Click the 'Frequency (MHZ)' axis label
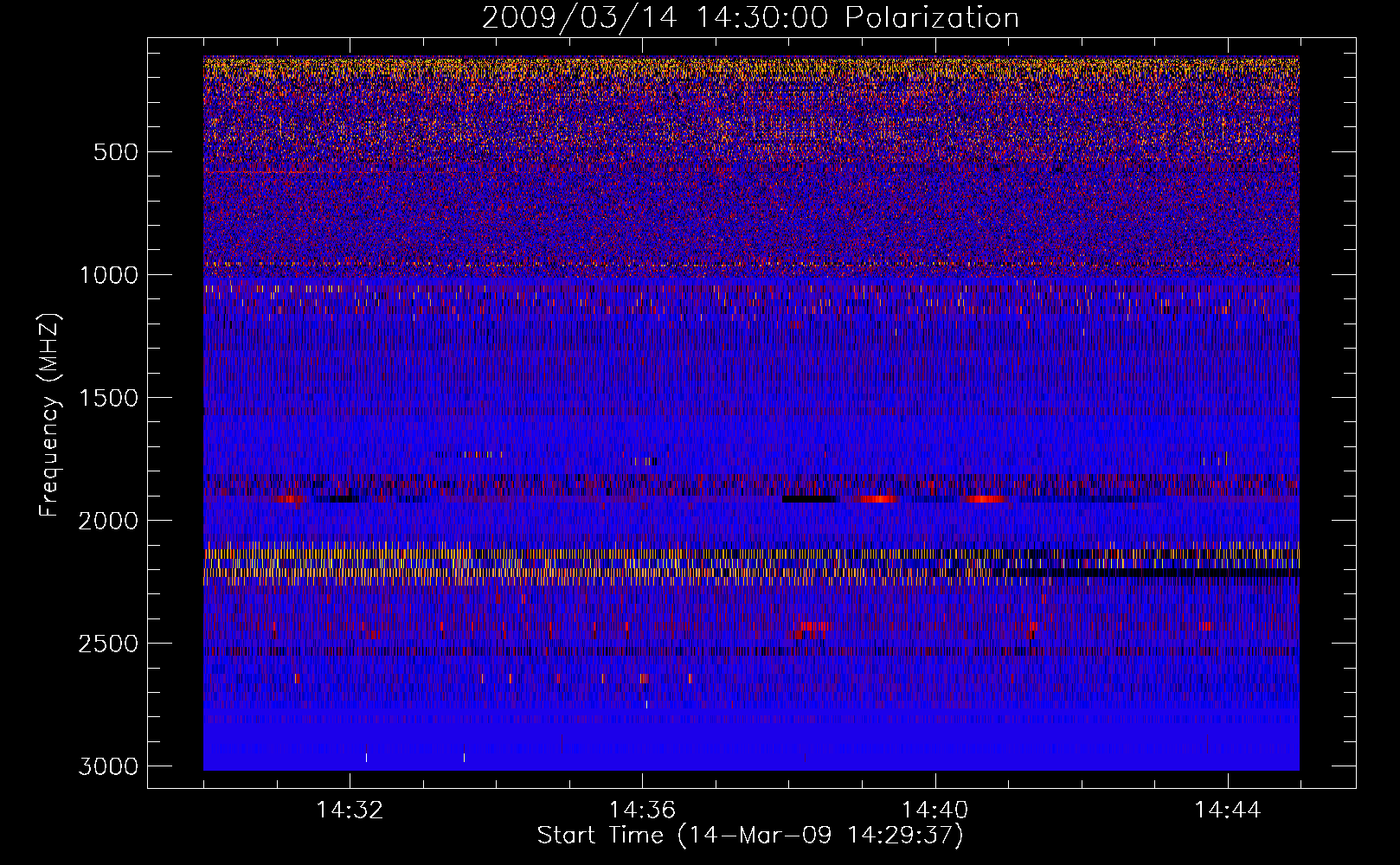This screenshot has width=1400, height=865. 49,415
